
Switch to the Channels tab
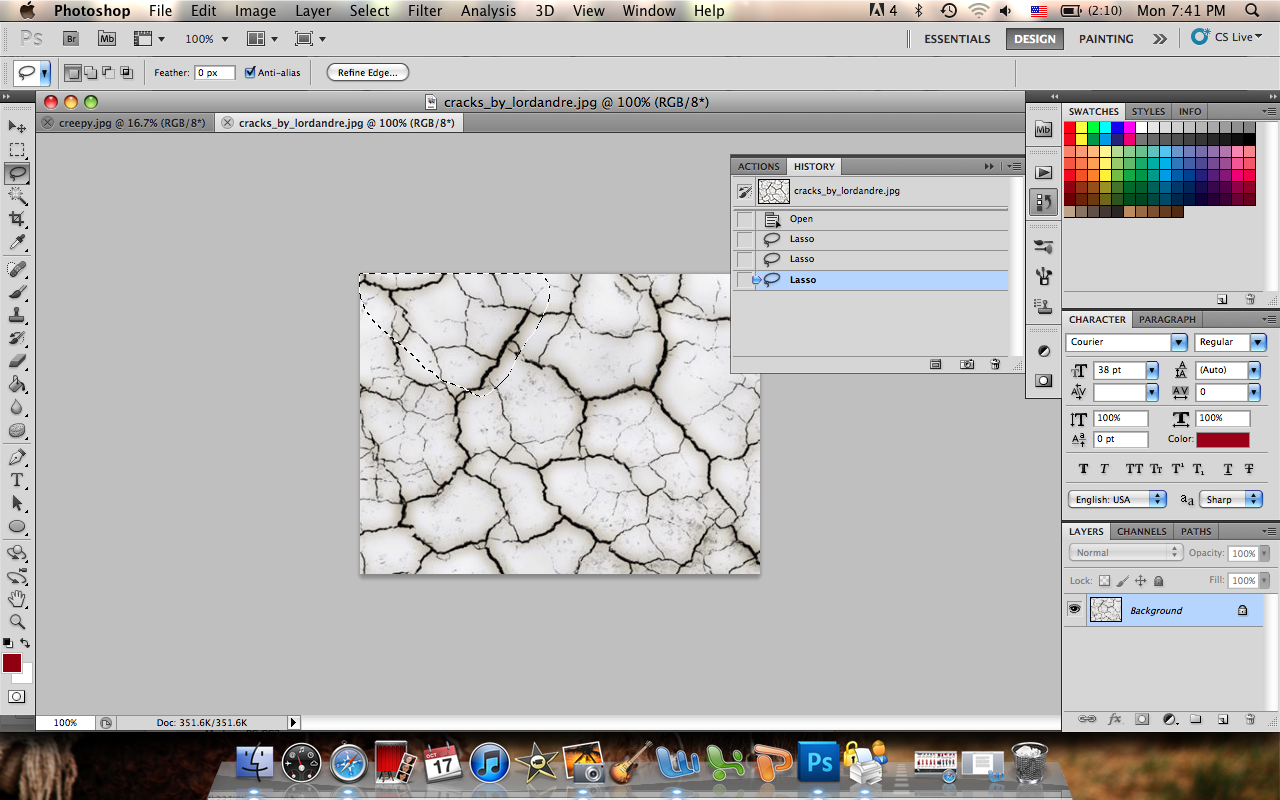tap(1141, 531)
